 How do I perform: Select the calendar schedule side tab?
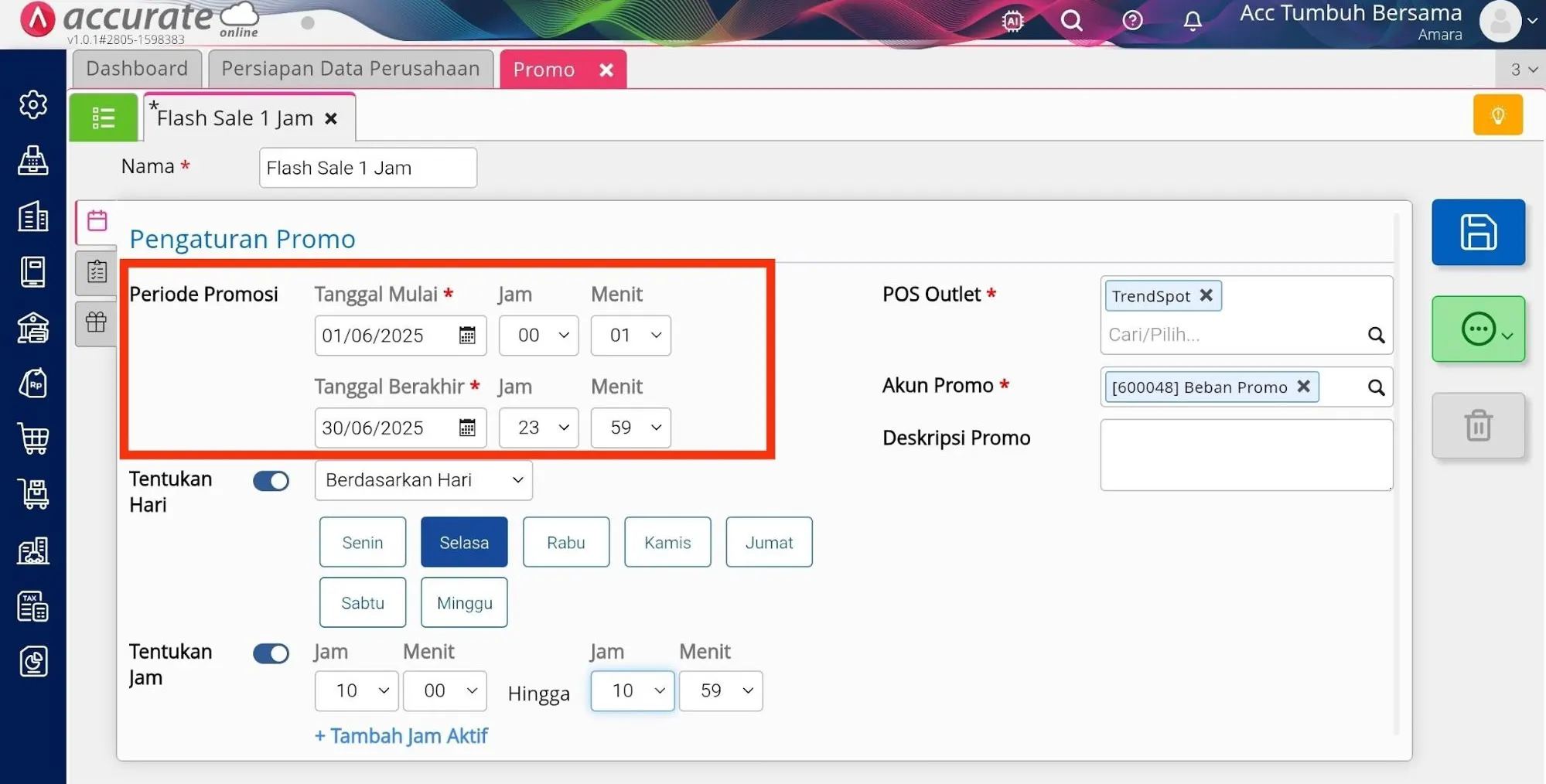[x=97, y=221]
